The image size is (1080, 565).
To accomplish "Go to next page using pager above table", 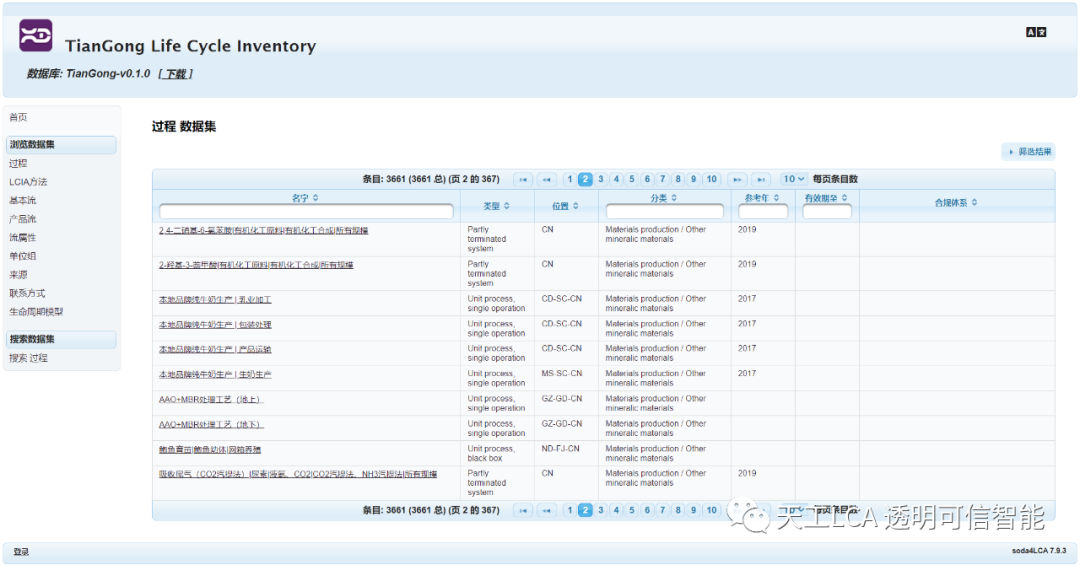I will point(737,179).
